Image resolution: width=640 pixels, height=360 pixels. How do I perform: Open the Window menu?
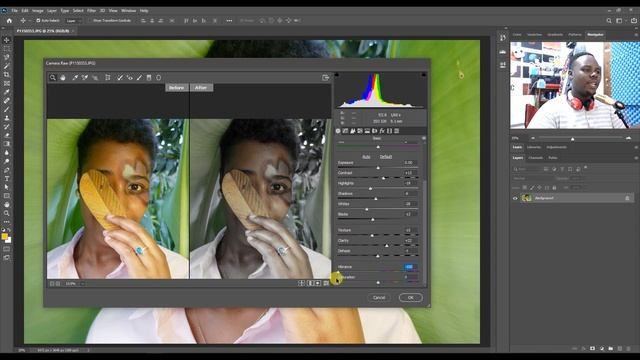[x=128, y=10]
